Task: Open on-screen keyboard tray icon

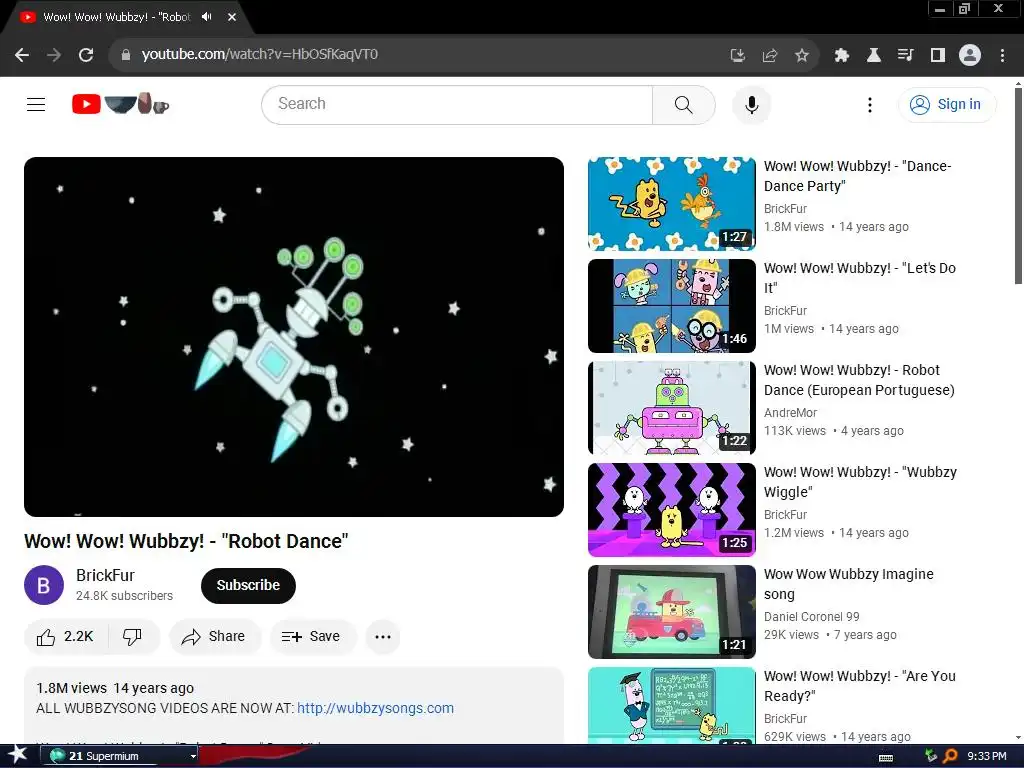Action: 886,757
